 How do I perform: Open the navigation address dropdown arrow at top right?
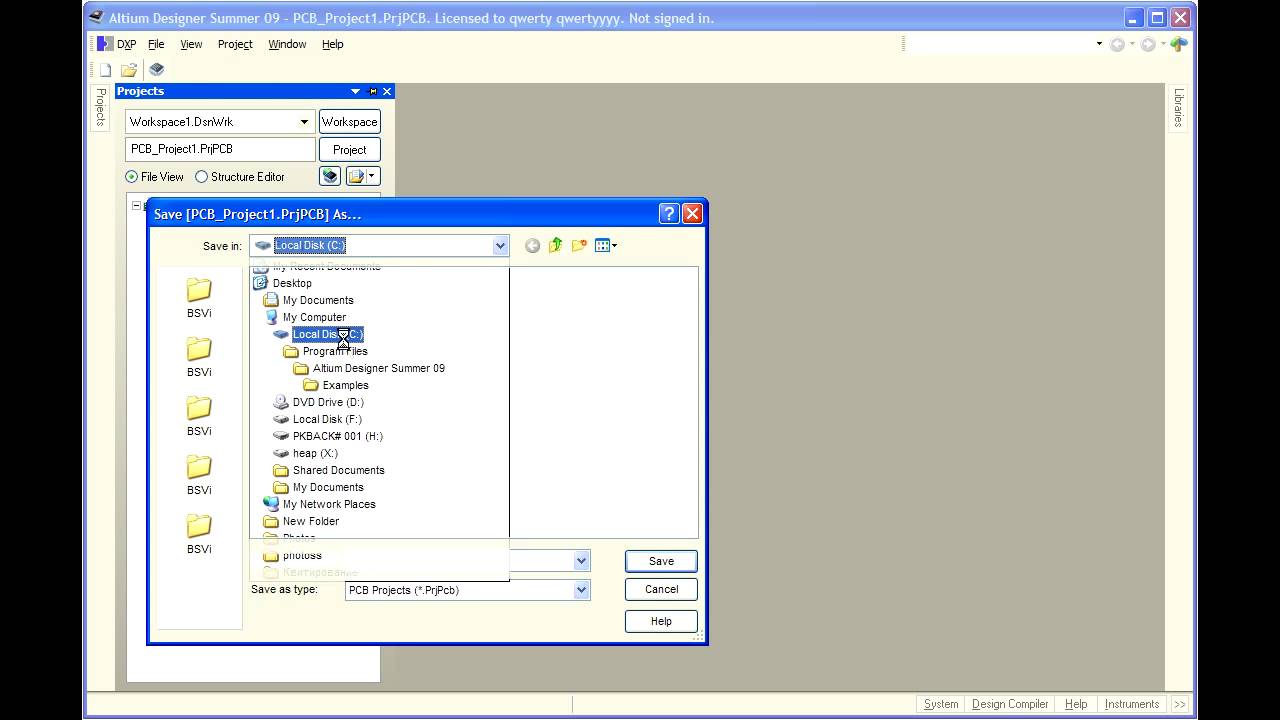tap(1099, 44)
